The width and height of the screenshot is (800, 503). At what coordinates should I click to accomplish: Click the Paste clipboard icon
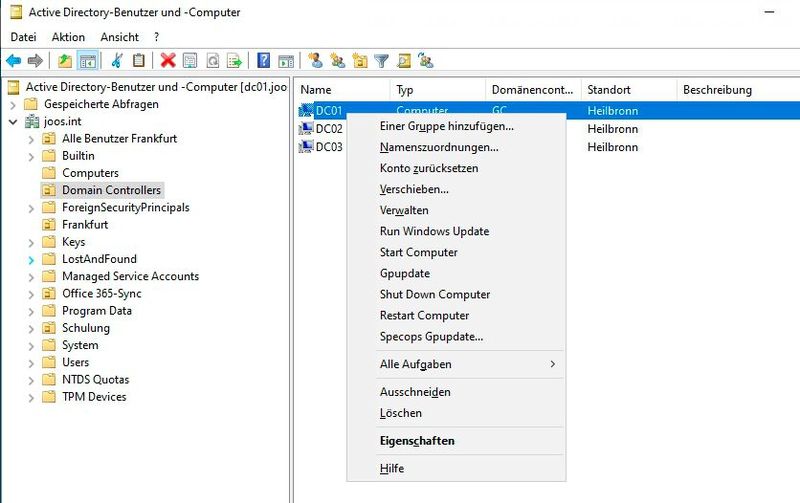(138, 61)
